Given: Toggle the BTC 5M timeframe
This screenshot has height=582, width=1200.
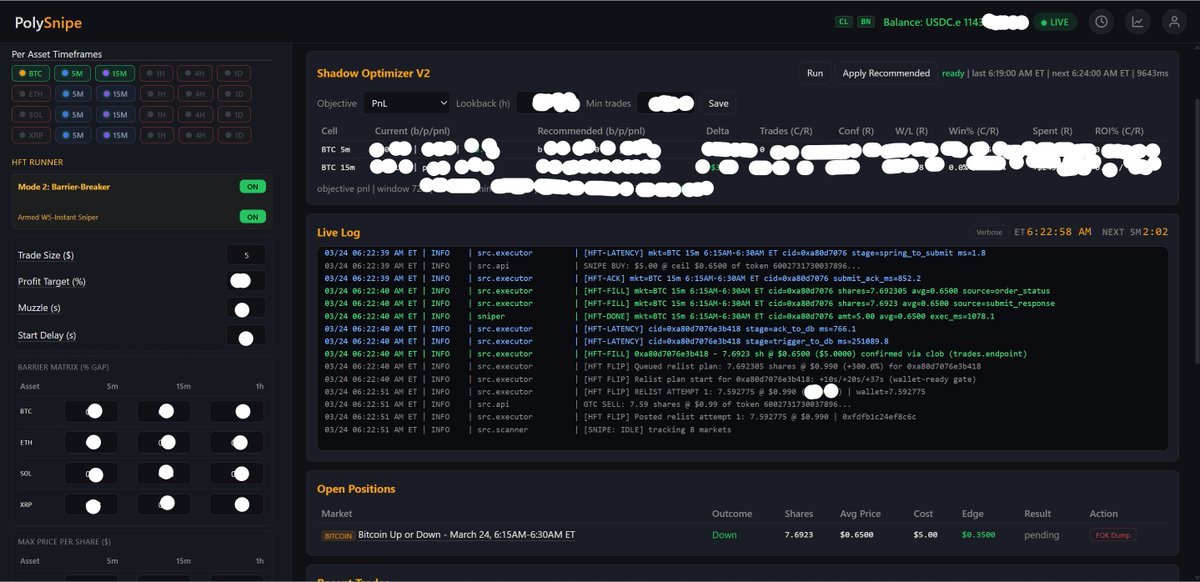Looking at the screenshot, I should coord(74,73).
